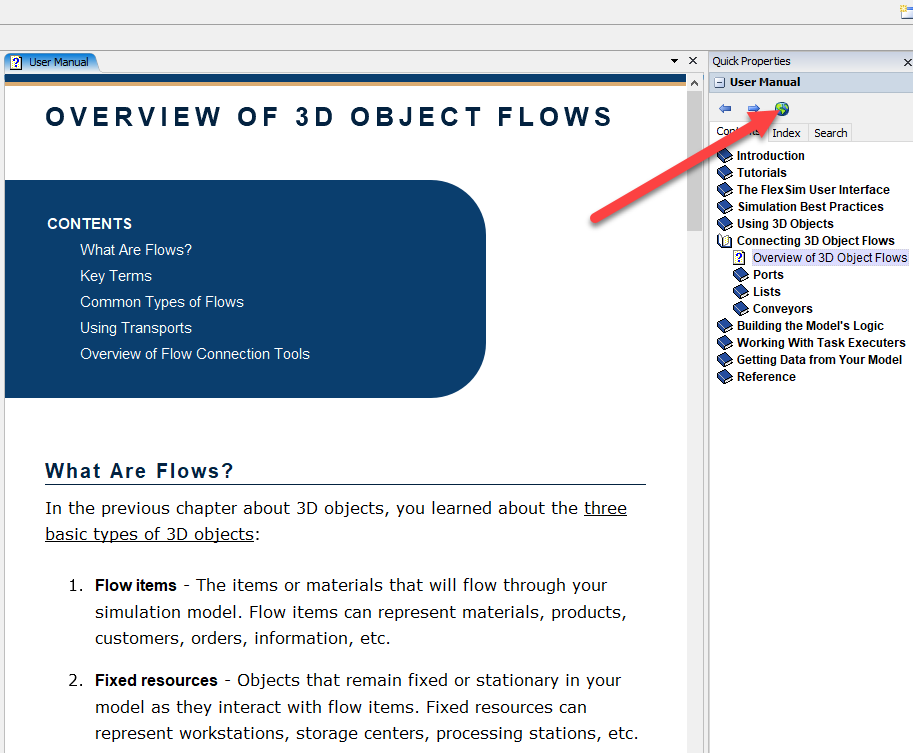The width and height of the screenshot is (913, 753).
Task: Close the Quick Properties panel
Action: coord(906,62)
